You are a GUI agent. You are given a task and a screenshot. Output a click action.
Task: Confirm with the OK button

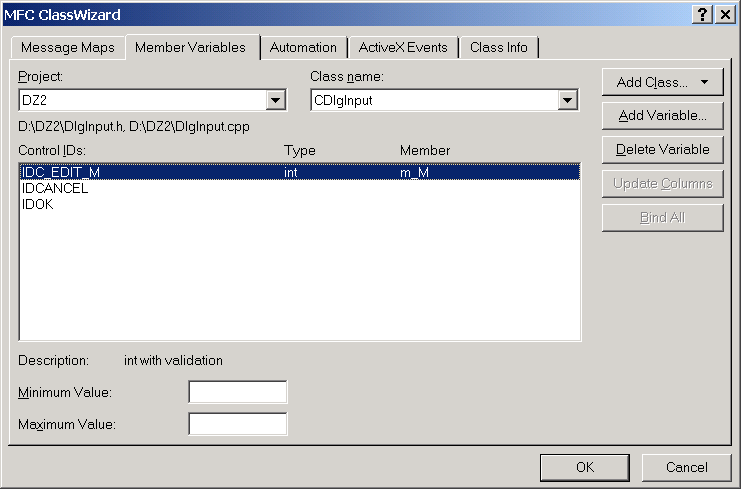click(585, 467)
